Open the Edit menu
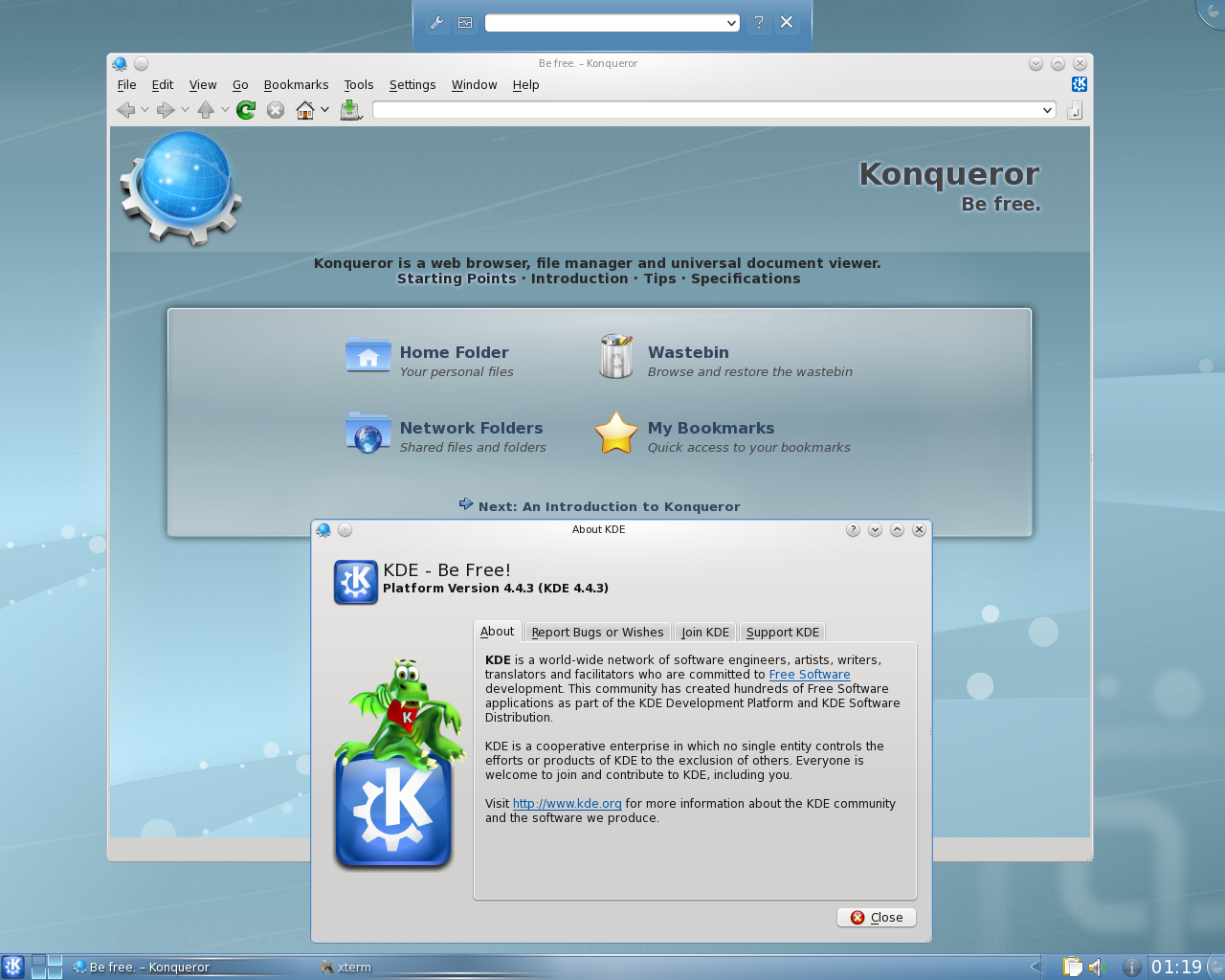This screenshot has width=1225, height=980. pyautogui.click(x=163, y=84)
